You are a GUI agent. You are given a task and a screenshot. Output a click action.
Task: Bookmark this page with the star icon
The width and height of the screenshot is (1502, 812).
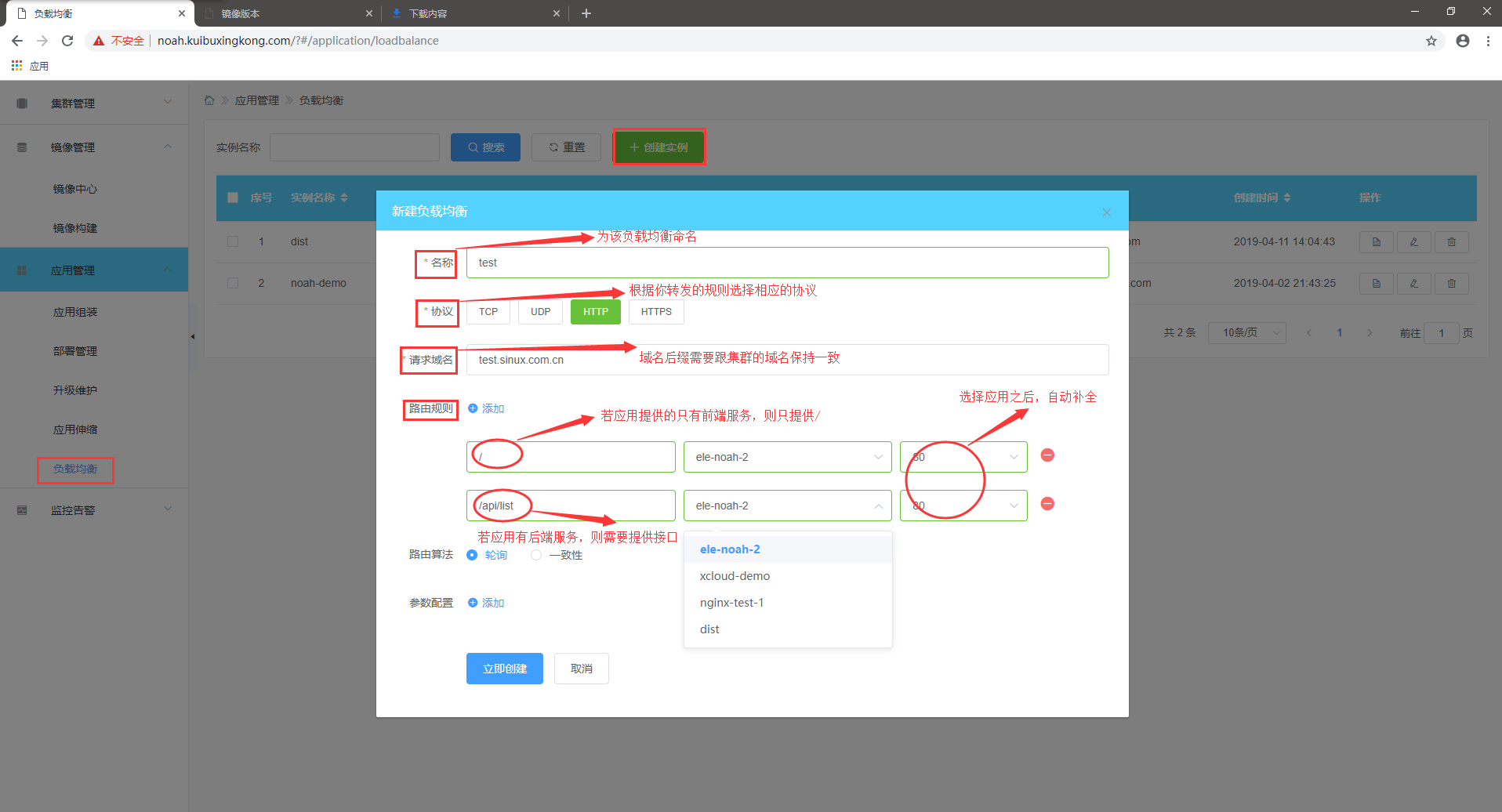click(x=1431, y=41)
